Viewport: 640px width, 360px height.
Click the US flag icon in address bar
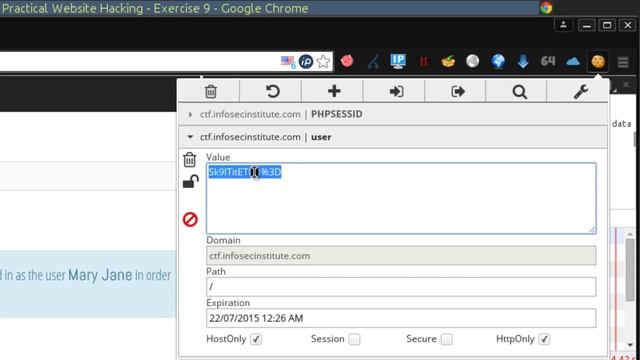[288, 62]
